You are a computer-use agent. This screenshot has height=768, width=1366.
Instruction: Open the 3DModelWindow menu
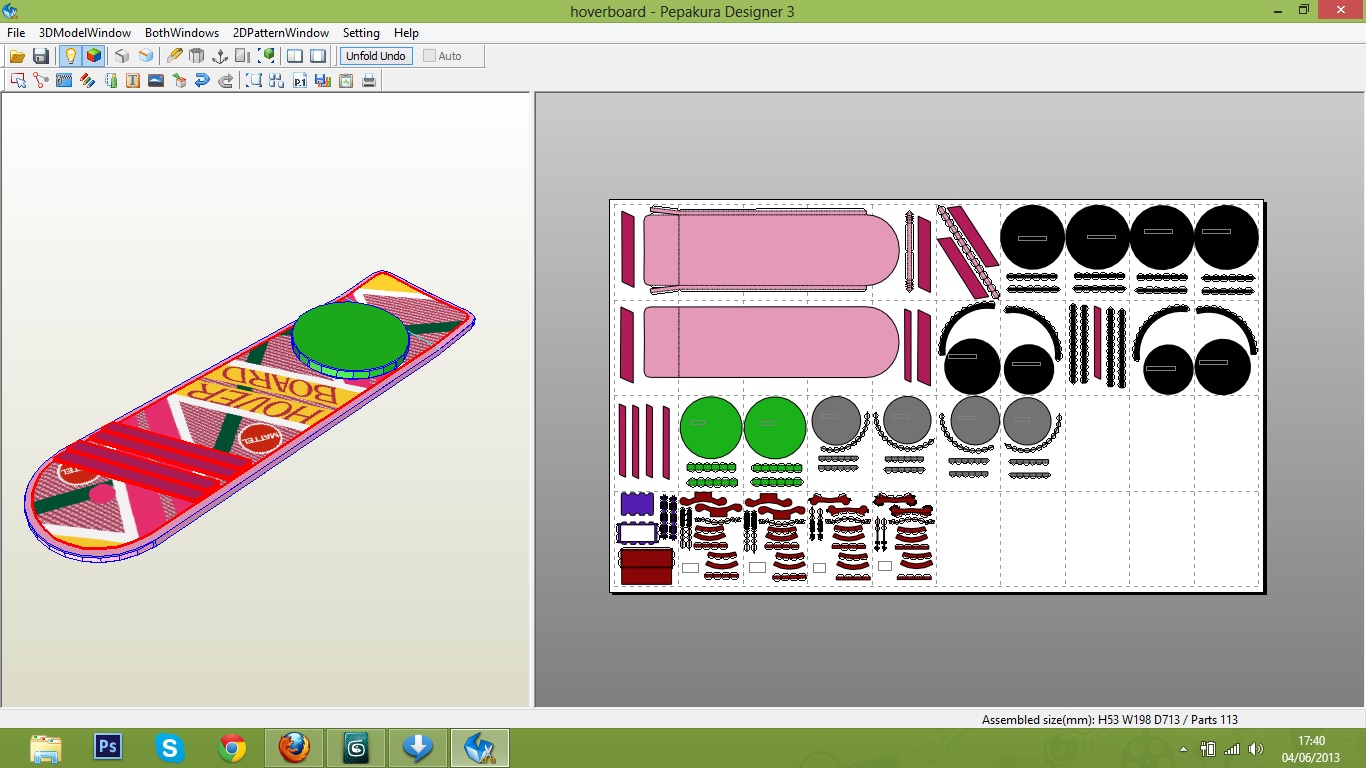click(85, 33)
